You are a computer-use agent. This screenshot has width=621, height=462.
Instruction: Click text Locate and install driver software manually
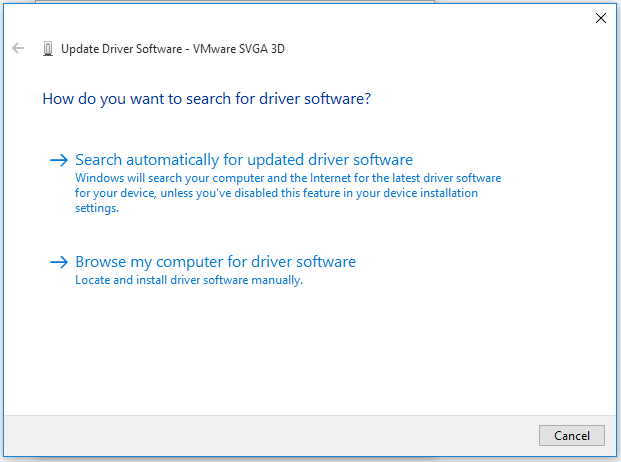coord(189,280)
